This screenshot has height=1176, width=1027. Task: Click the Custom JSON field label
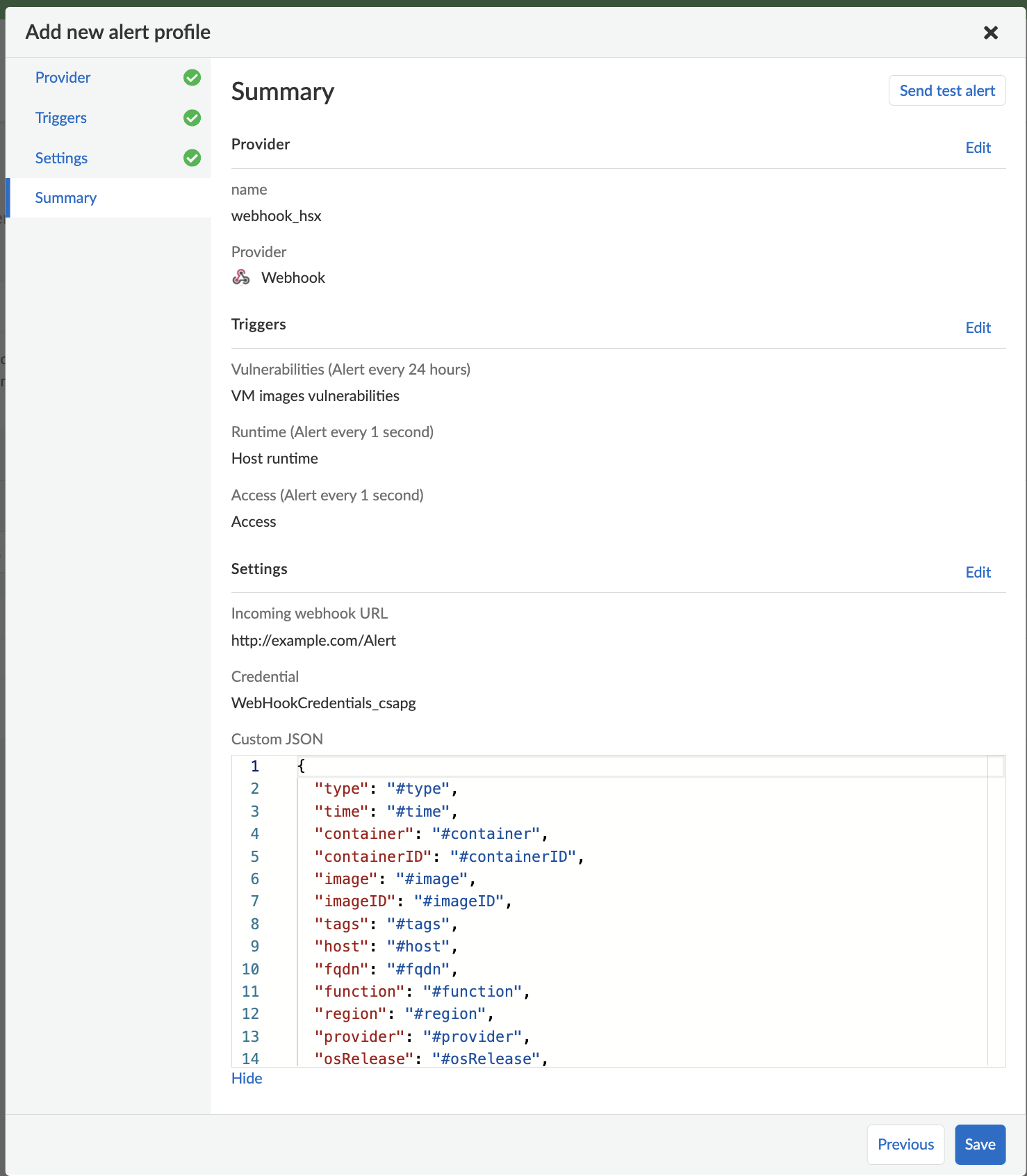coord(277,739)
